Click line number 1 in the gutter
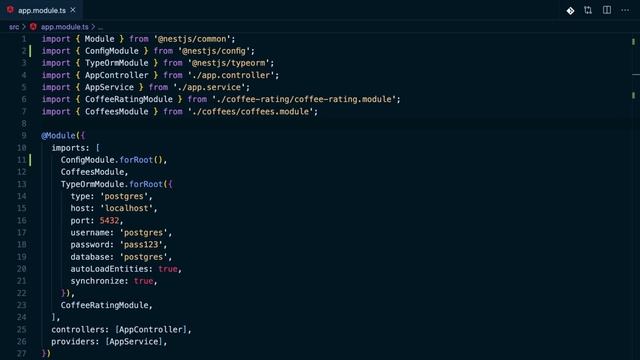 click(x=24, y=39)
